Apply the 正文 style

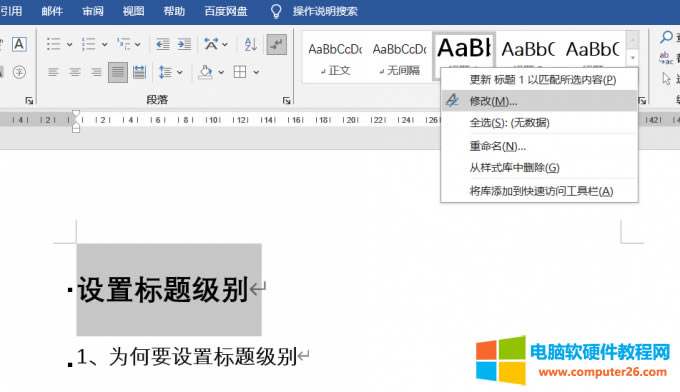click(x=335, y=58)
